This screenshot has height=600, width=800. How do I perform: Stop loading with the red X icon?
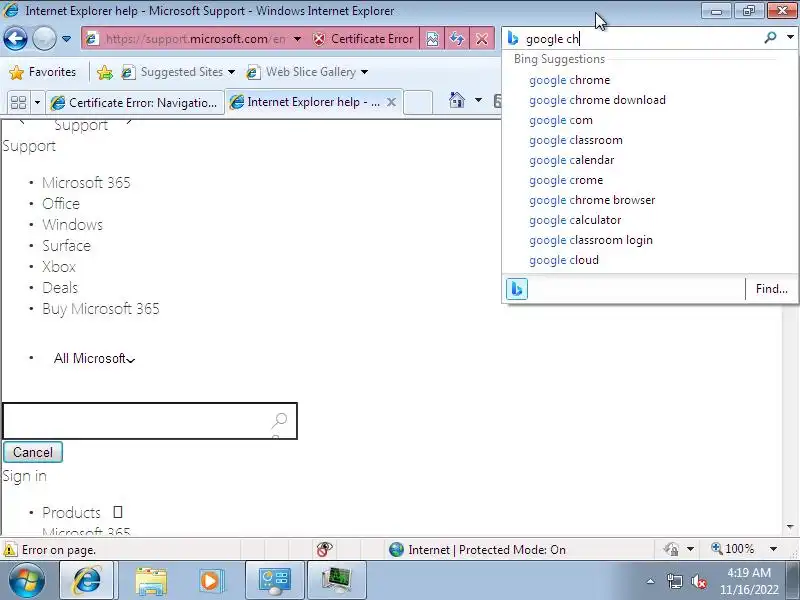[482, 39]
